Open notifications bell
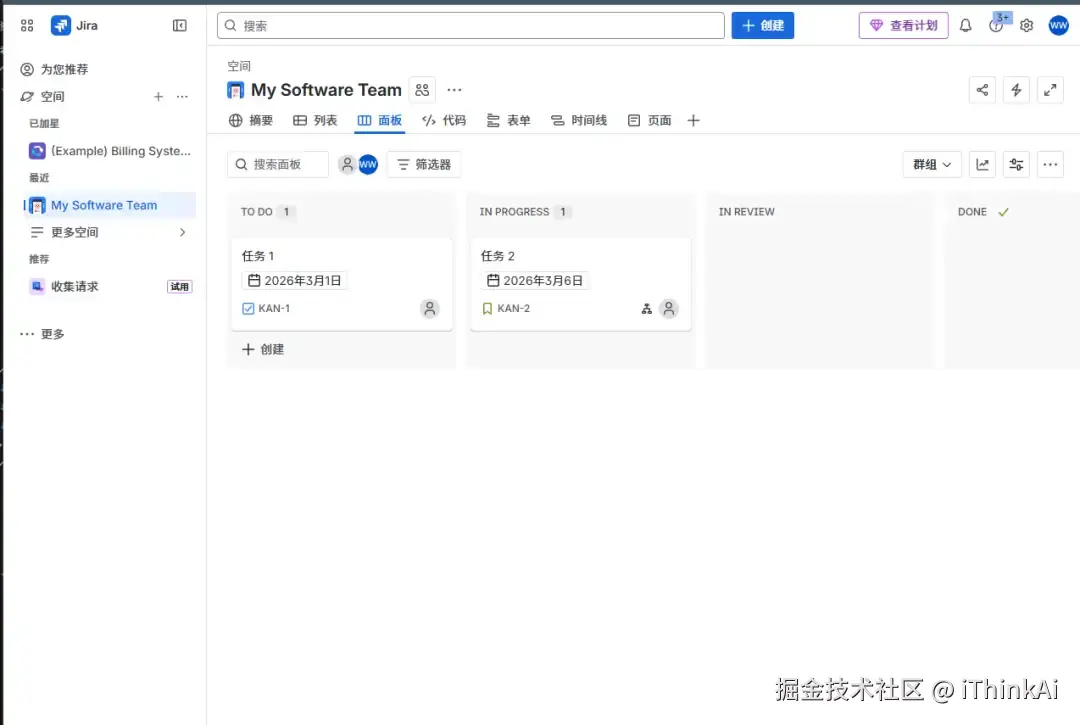The height and width of the screenshot is (725, 1080). [966, 25]
